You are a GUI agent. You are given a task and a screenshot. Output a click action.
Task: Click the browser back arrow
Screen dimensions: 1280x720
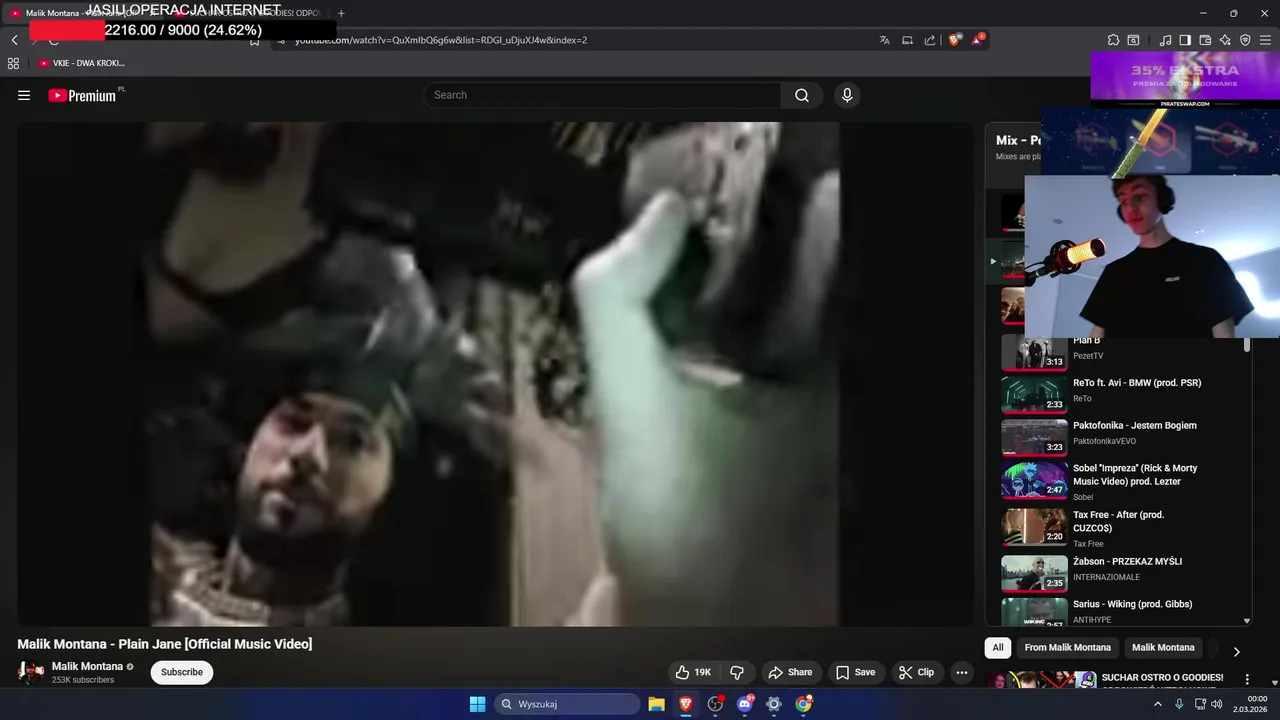tap(14, 40)
